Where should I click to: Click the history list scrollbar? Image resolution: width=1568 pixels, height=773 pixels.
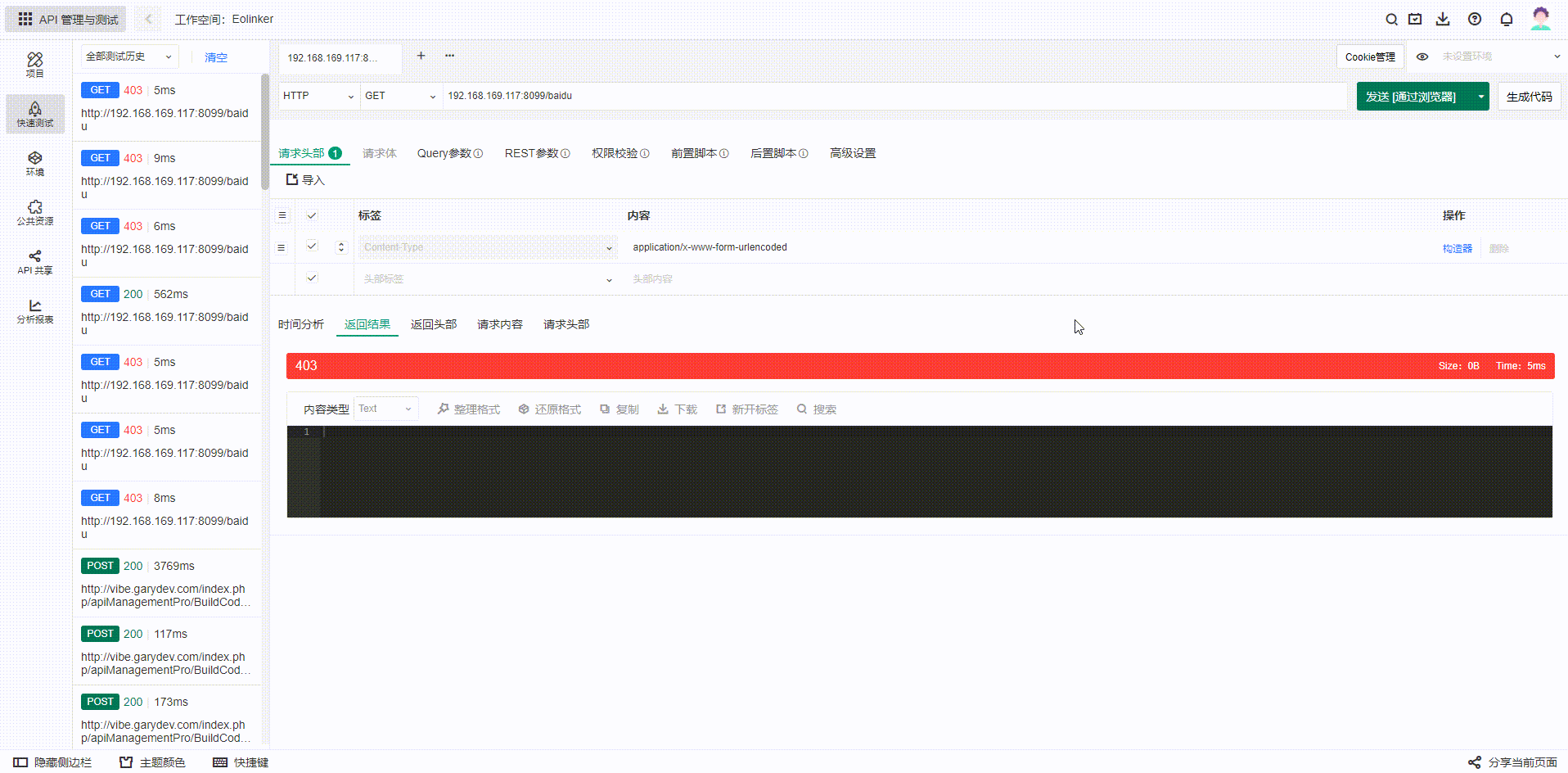[265, 131]
